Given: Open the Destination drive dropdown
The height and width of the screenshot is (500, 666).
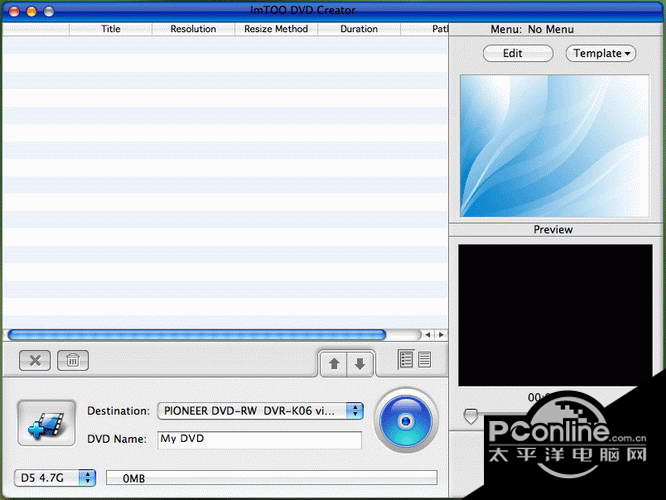Looking at the screenshot, I should pyautogui.click(x=260, y=411).
